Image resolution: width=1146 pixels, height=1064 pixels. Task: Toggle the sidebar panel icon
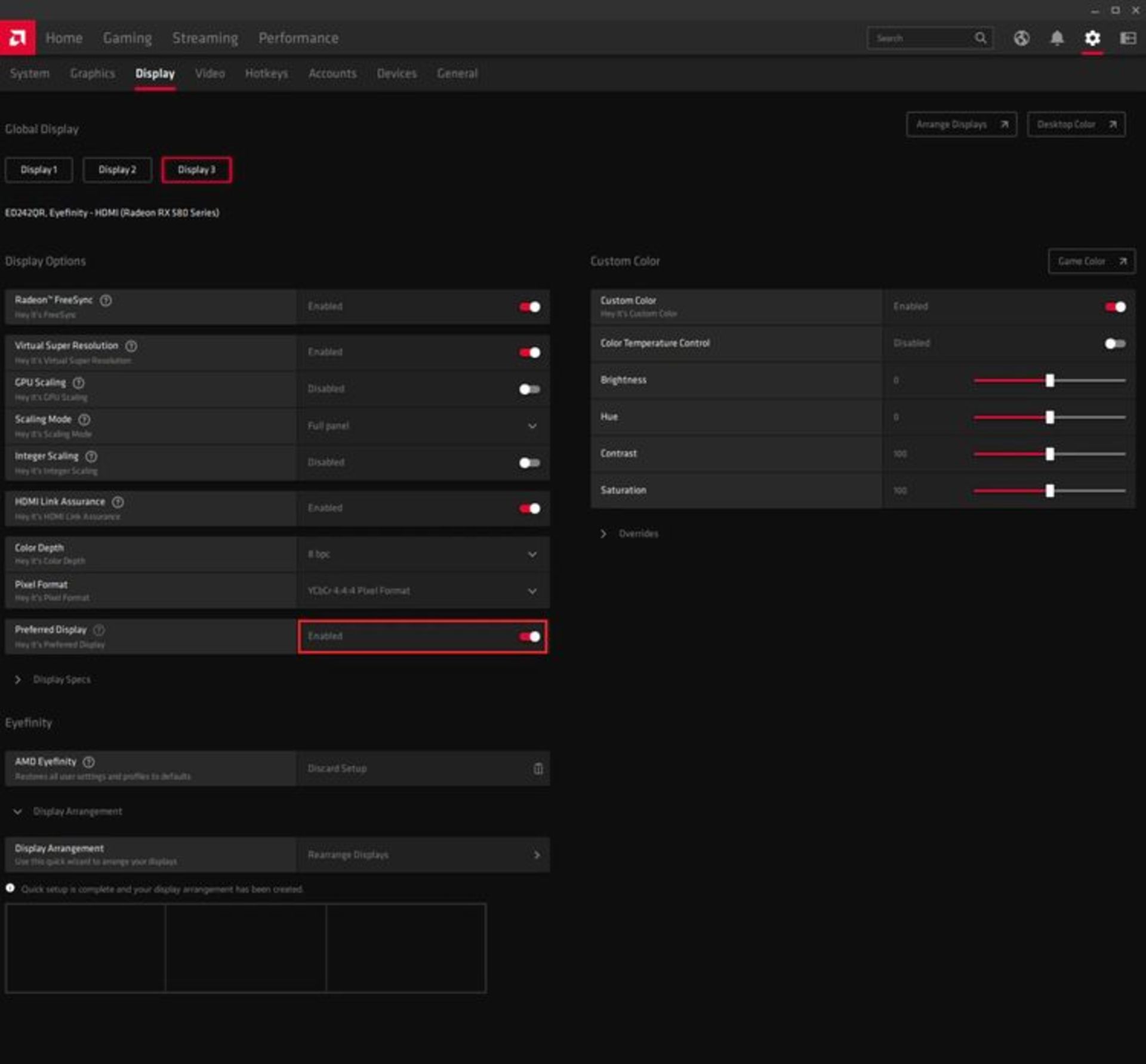pos(1127,38)
